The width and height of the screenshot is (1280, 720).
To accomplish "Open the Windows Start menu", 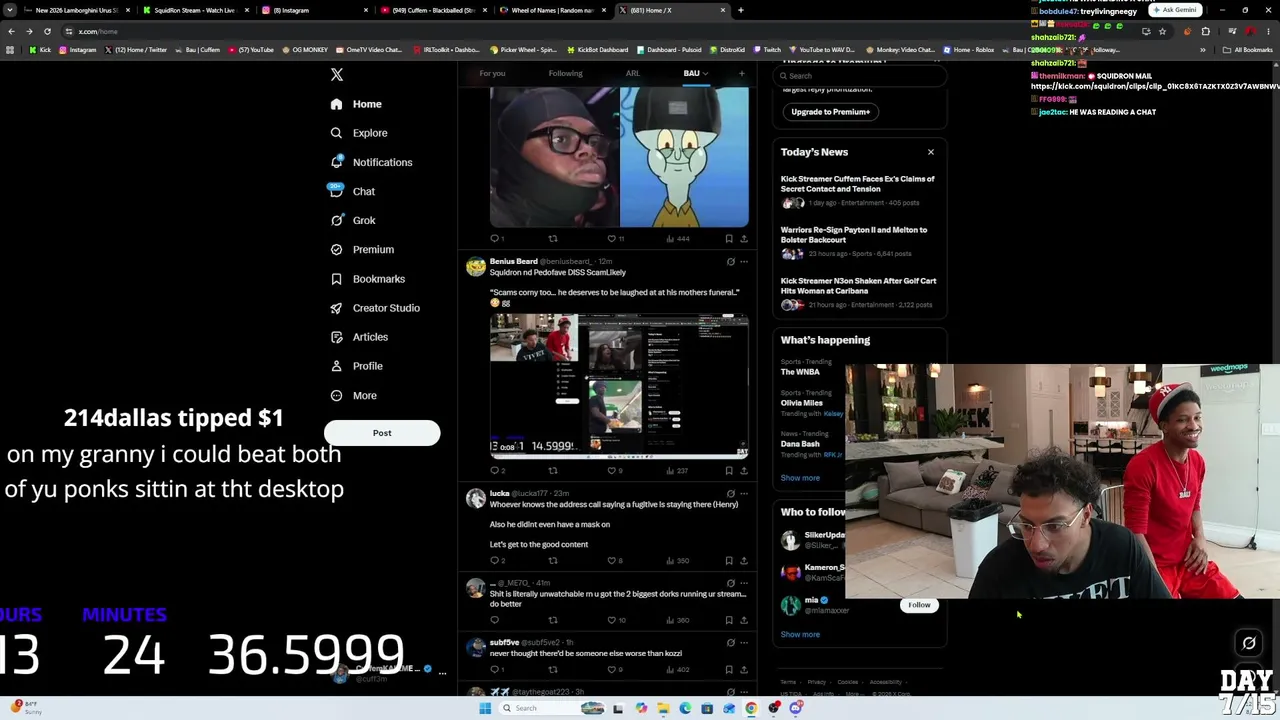I will [x=485, y=708].
